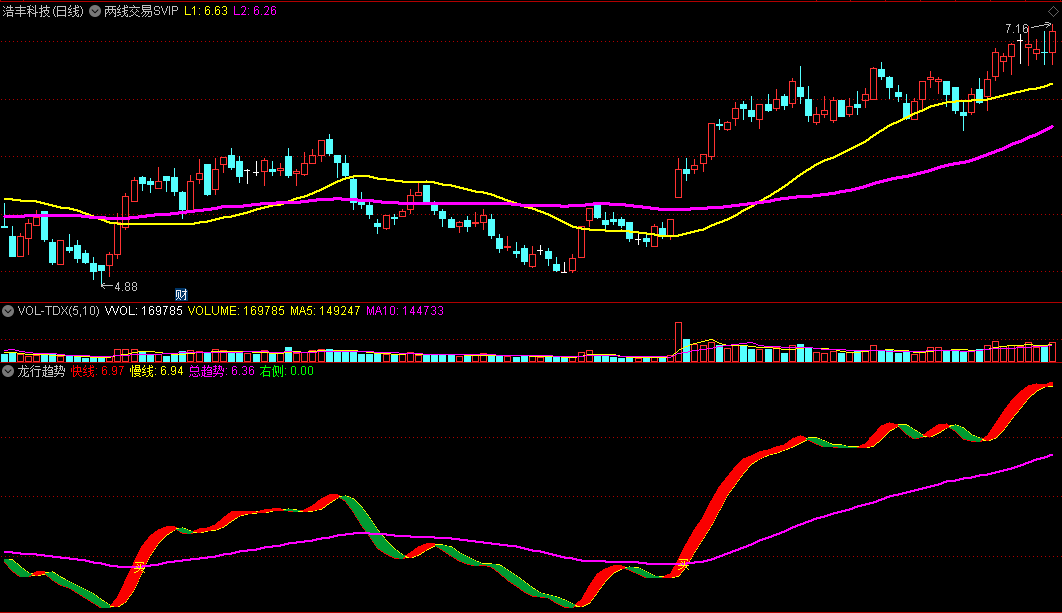This screenshot has height=613, width=1062.
Task: Click the red 快线: 6.97 value
Action: coord(98,371)
